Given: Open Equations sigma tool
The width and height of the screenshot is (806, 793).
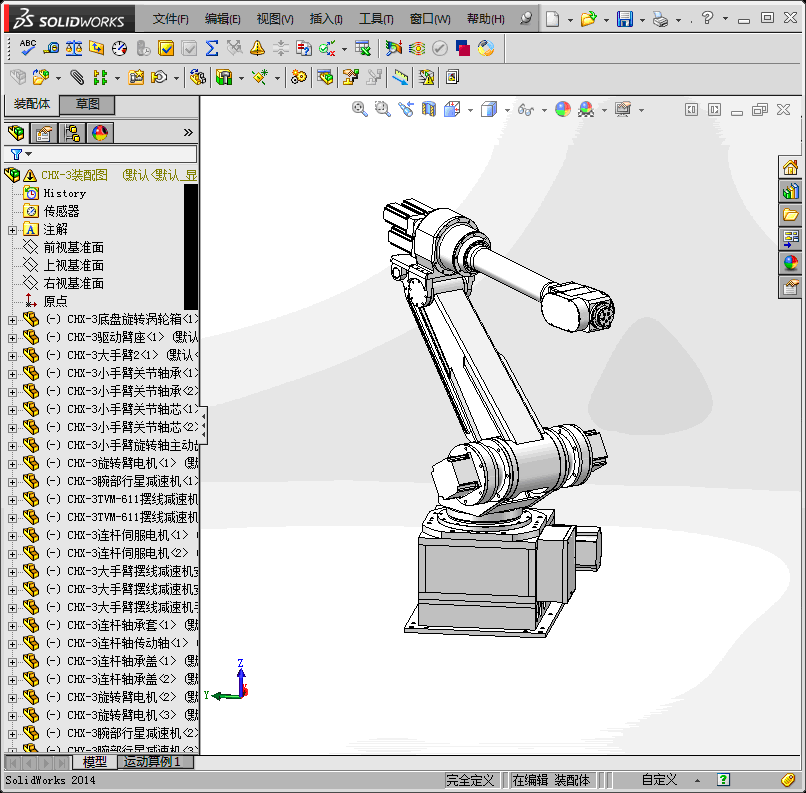Looking at the screenshot, I should click(212, 48).
